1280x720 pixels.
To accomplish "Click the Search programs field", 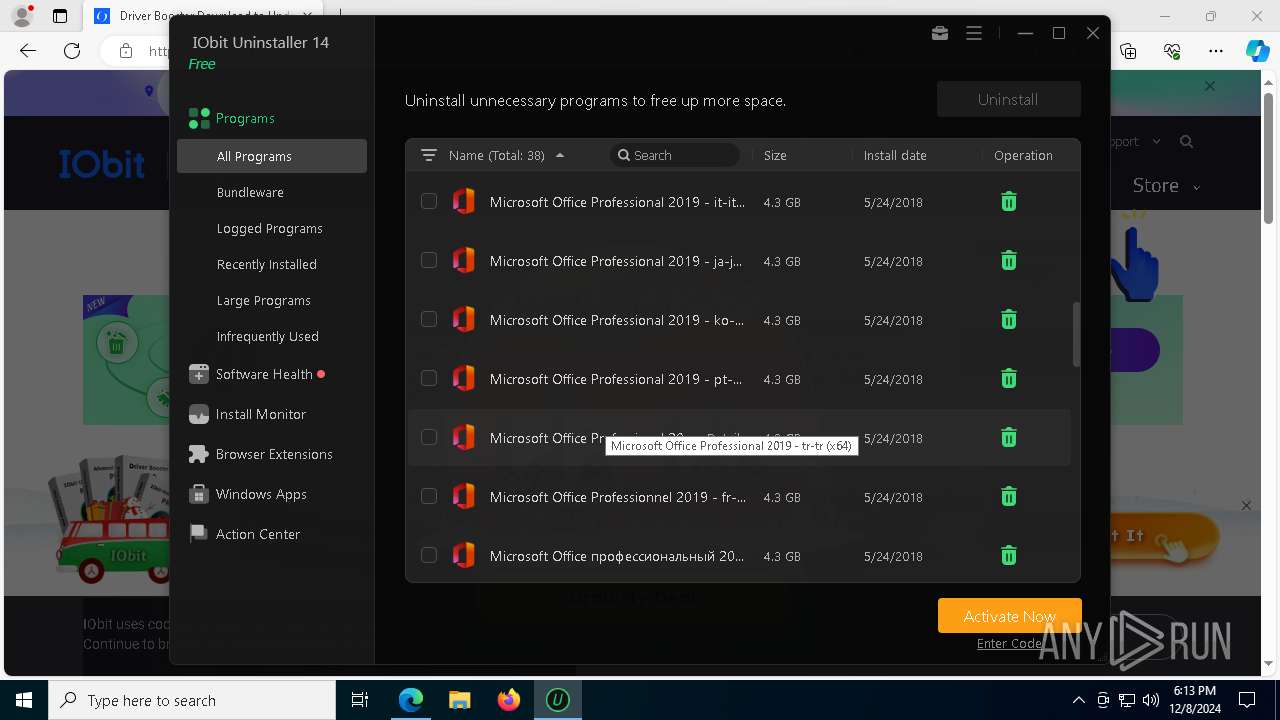I will click(675, 155).
